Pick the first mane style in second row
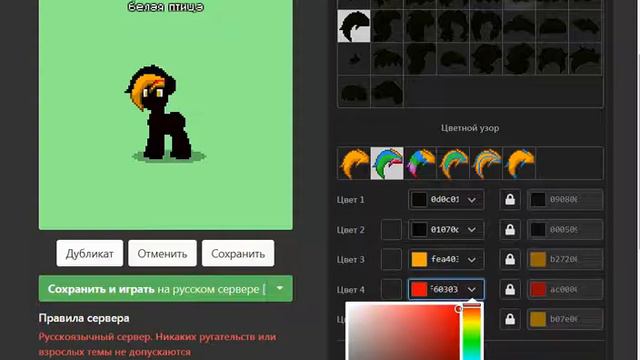The height and width of the screenshot is (360, 640). click(x=354, y=59)
